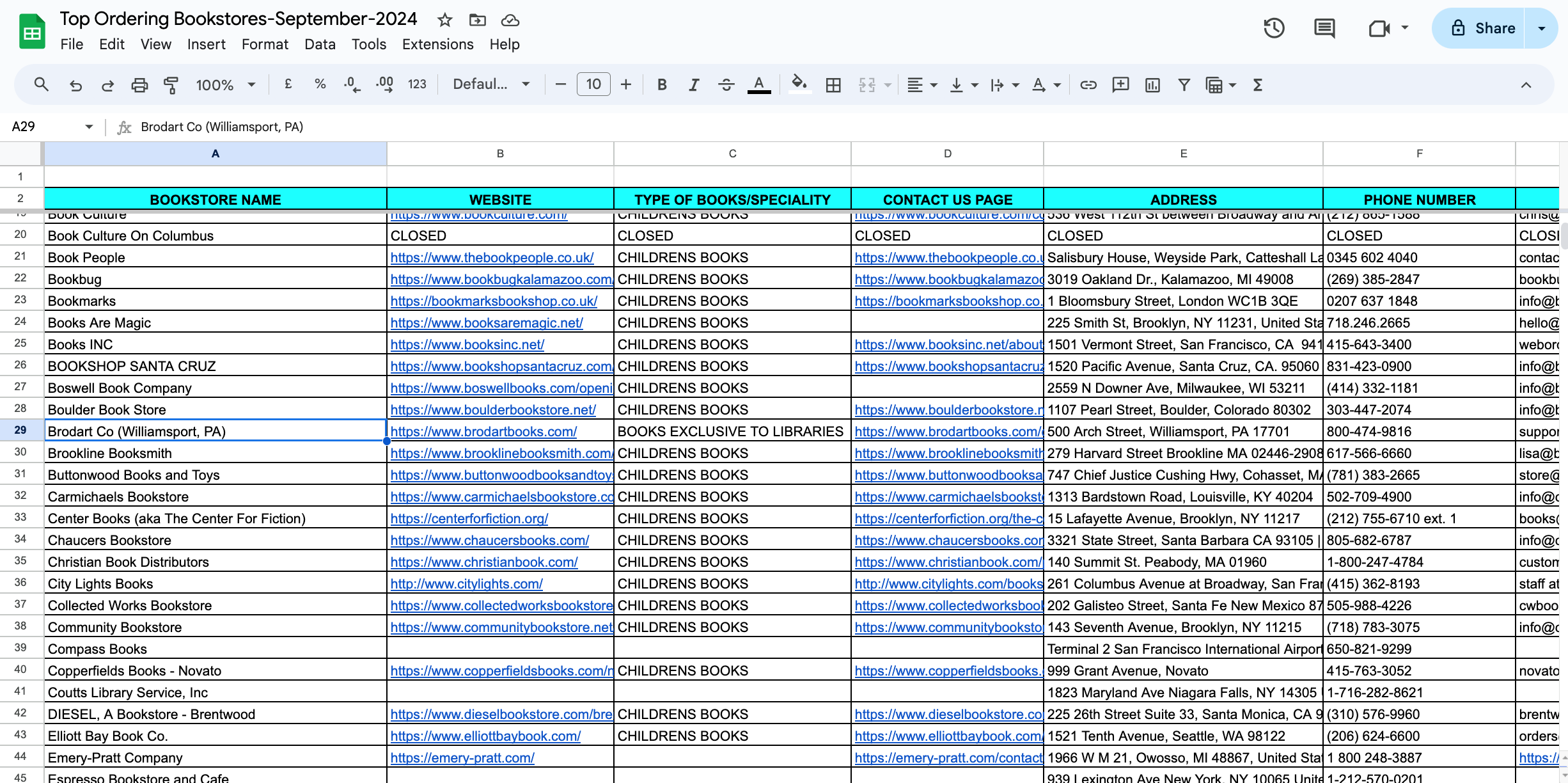This screenshot has height=783, width=1568.
Task: Print the spreadsheet
Action: pyautogui.click(x=139, y=84)
